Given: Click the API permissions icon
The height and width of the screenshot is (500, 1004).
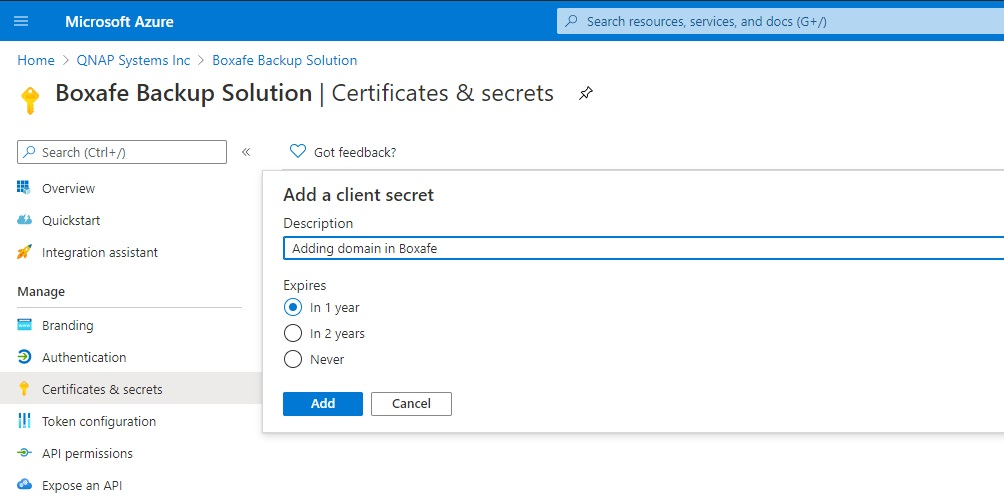Looking at the screenshot, I should click(x=24, y=453).
